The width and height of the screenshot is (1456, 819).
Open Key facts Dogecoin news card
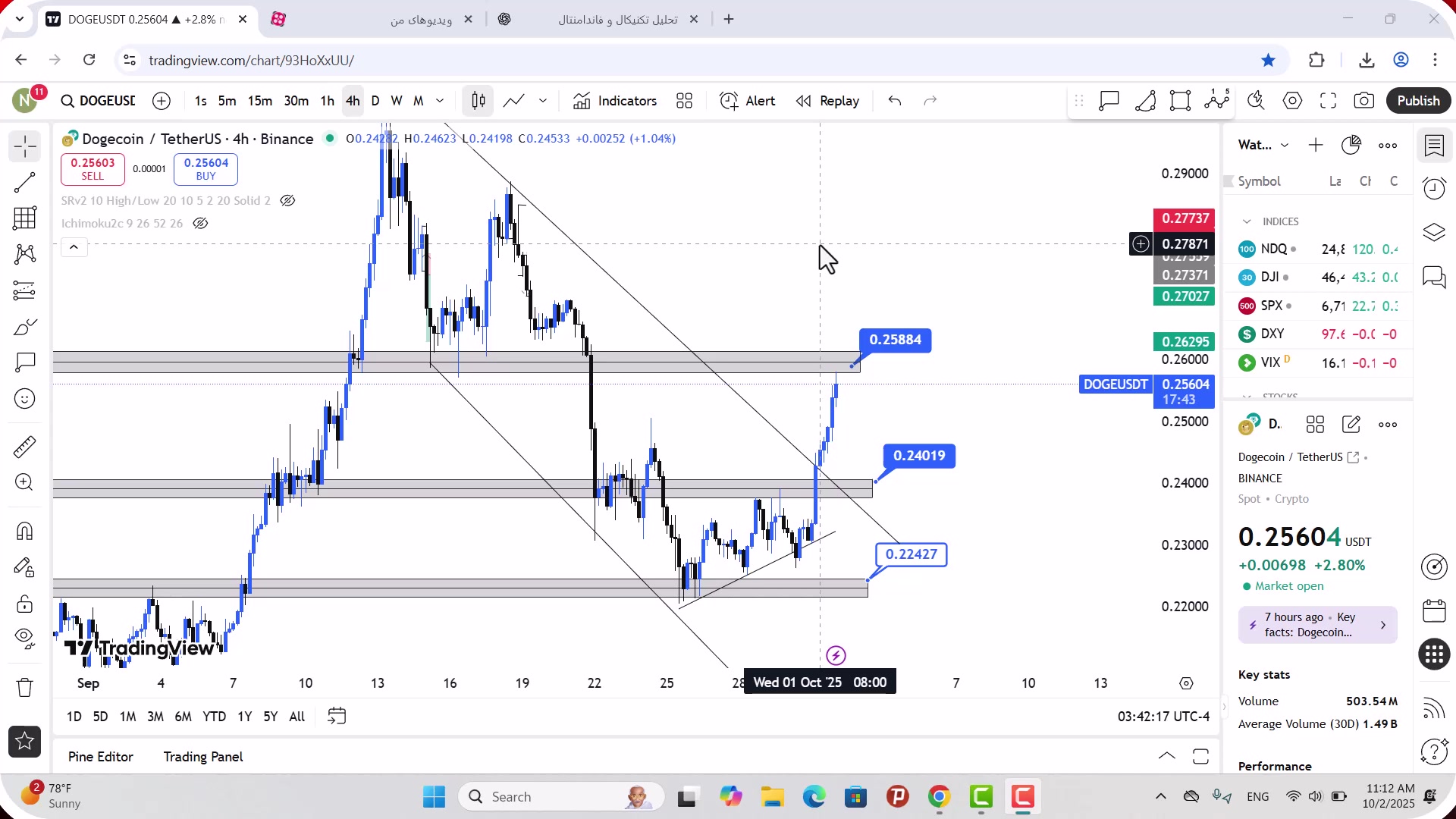tap(1317, 625)
